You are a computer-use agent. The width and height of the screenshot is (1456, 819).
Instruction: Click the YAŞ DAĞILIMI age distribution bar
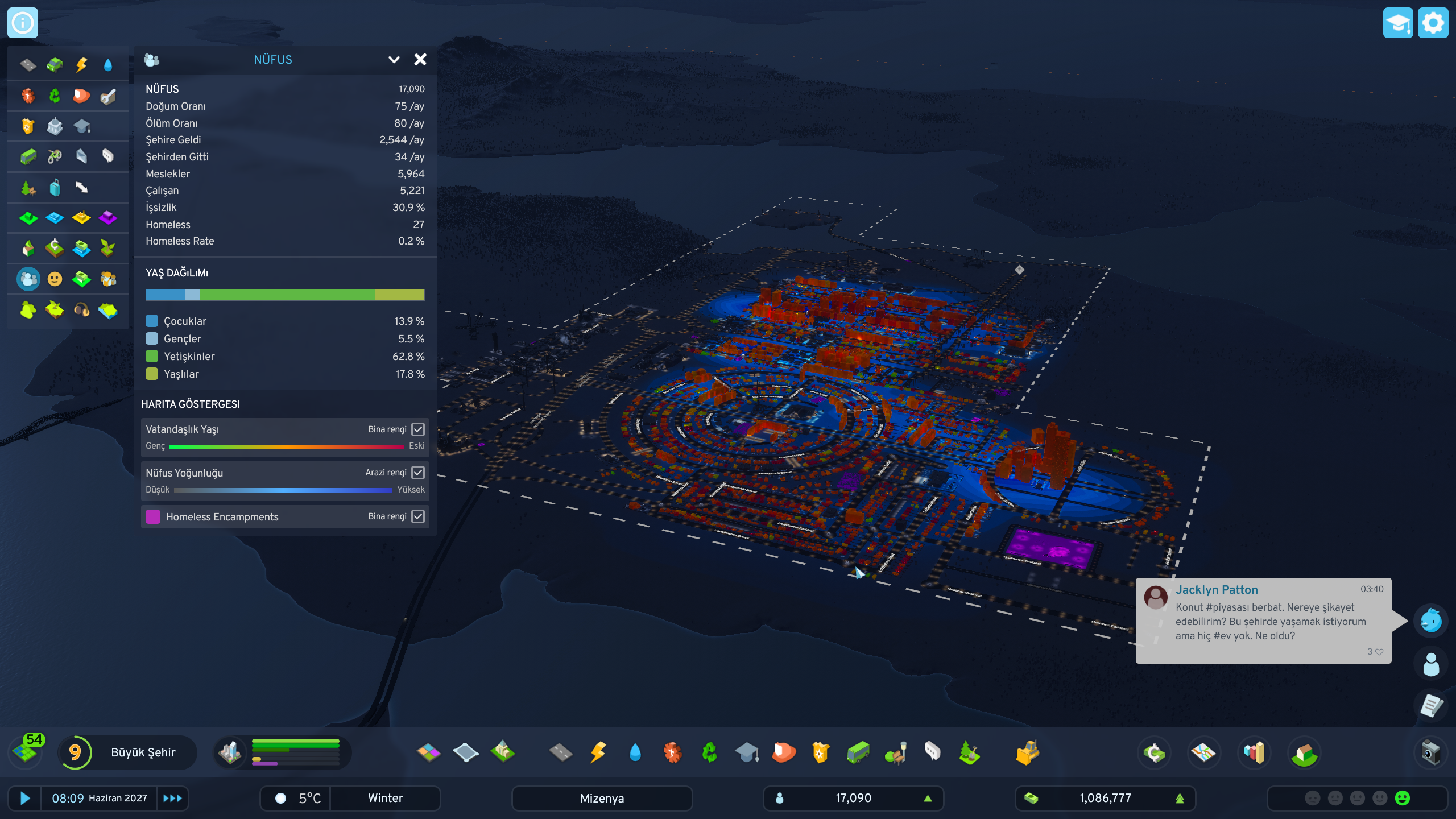(285, 295)
